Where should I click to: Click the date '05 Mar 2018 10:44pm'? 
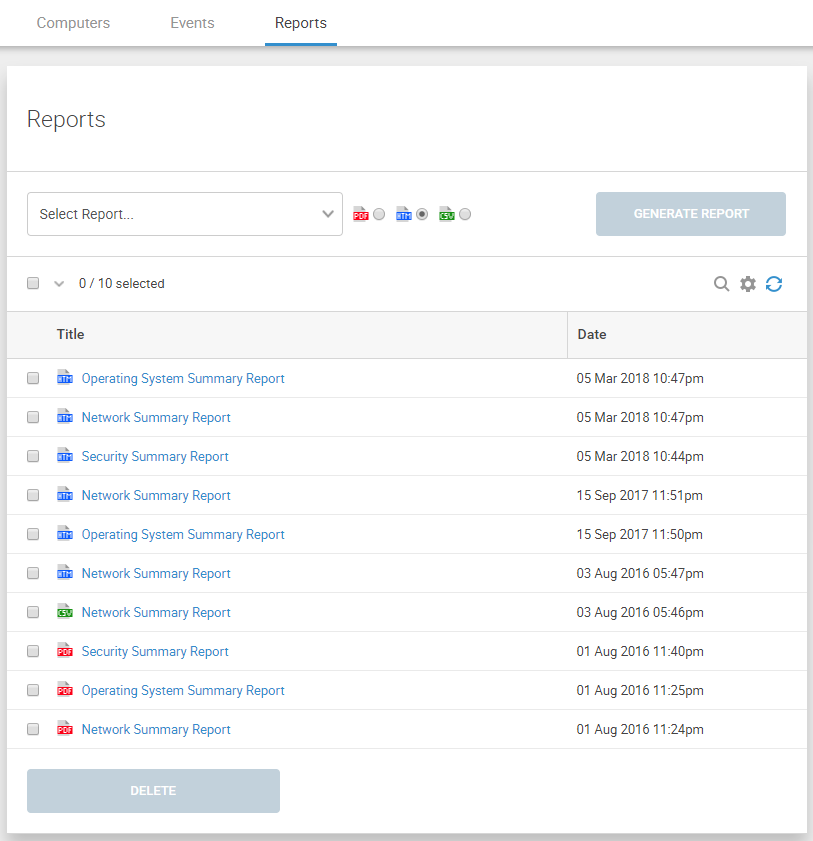(640, 456)
